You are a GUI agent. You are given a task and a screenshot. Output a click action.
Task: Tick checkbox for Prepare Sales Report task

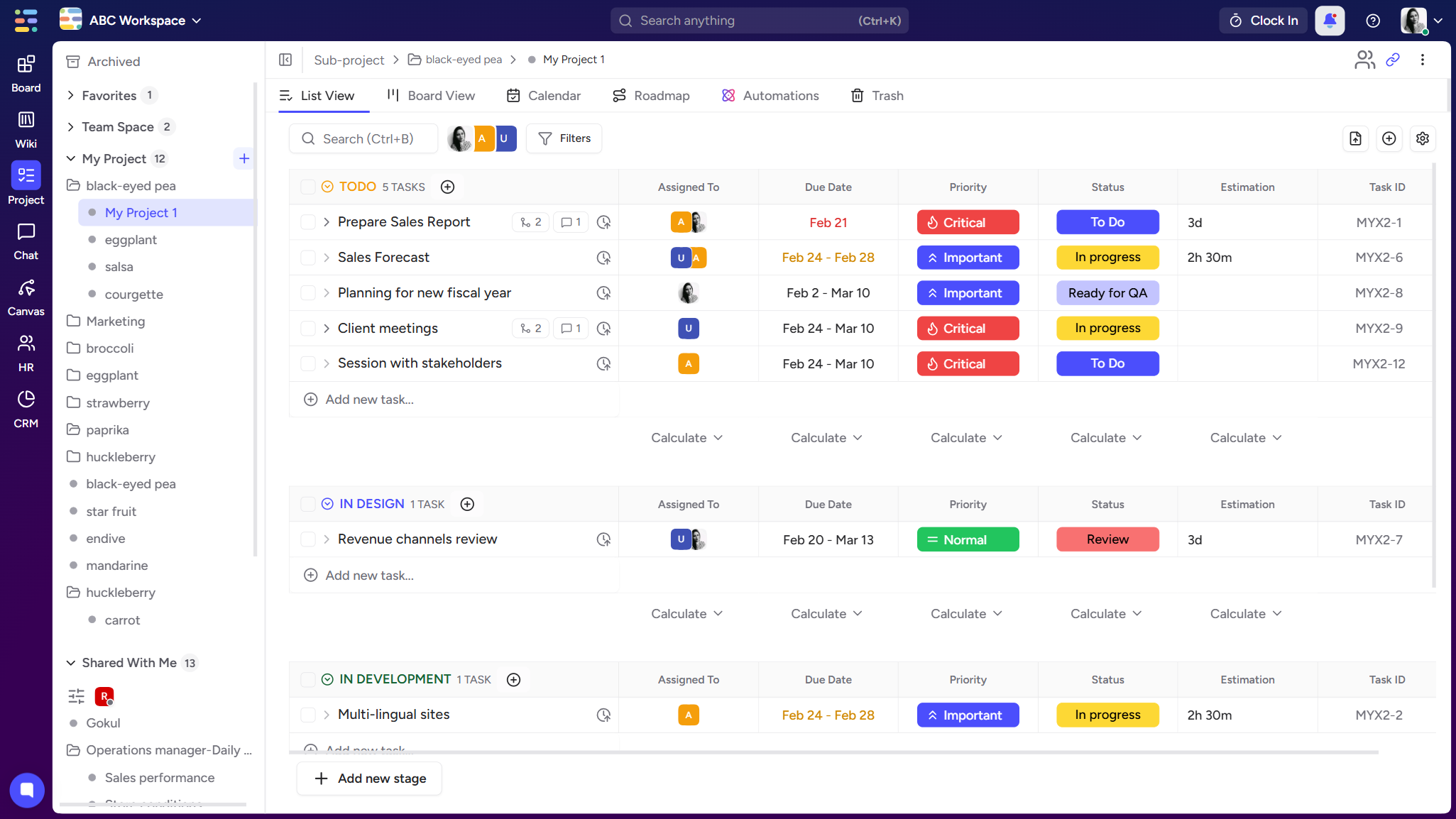click(x=307, y=222)
